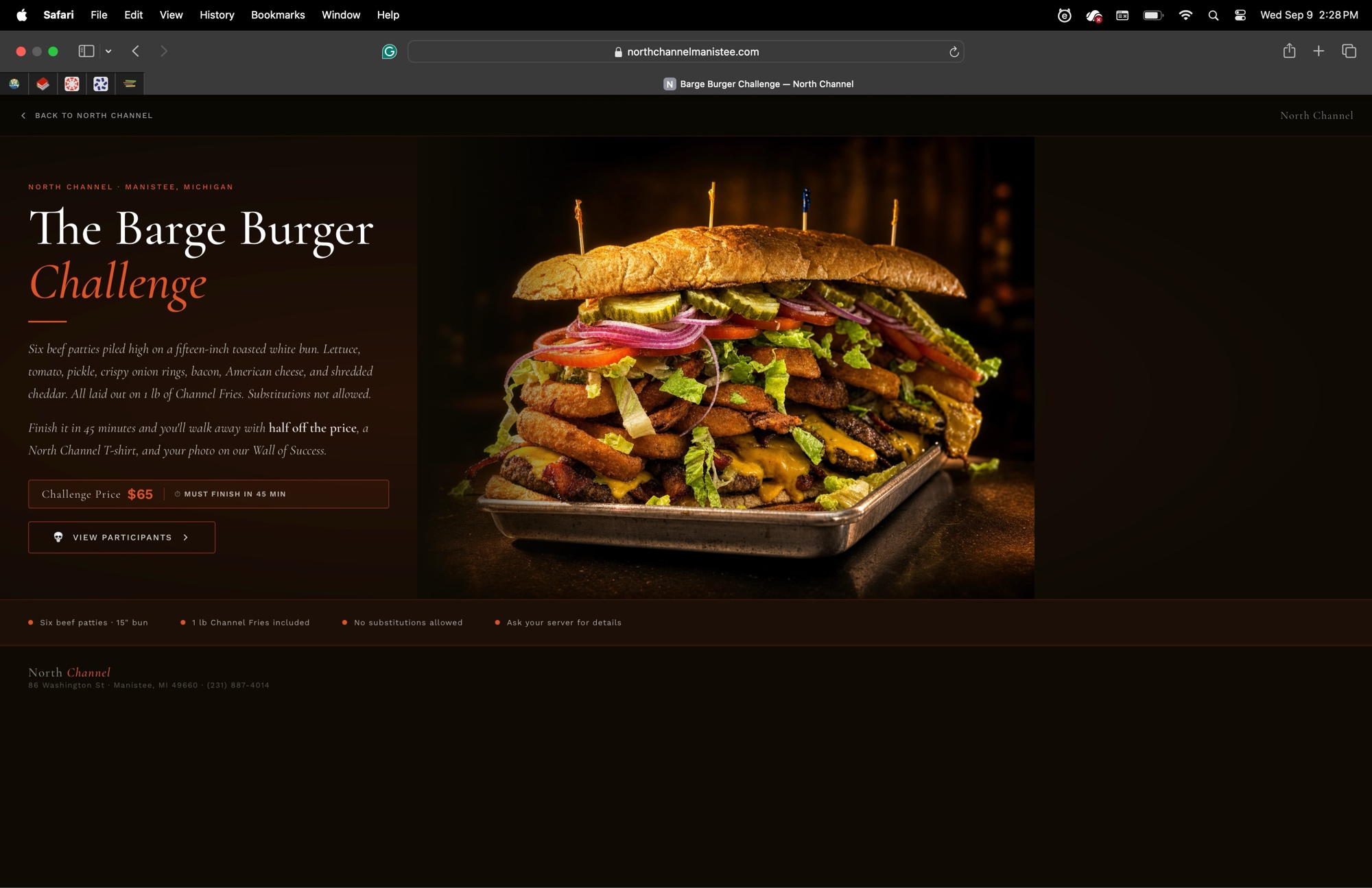
Task: Click the North Channel logo top right
Action: coord(1316,115)
